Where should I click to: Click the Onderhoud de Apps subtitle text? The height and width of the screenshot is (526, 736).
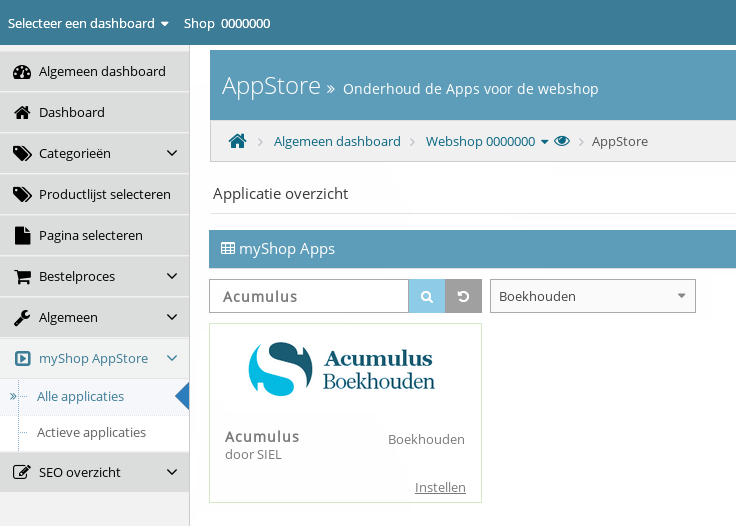pyautogui.click(x=471, y=89)
